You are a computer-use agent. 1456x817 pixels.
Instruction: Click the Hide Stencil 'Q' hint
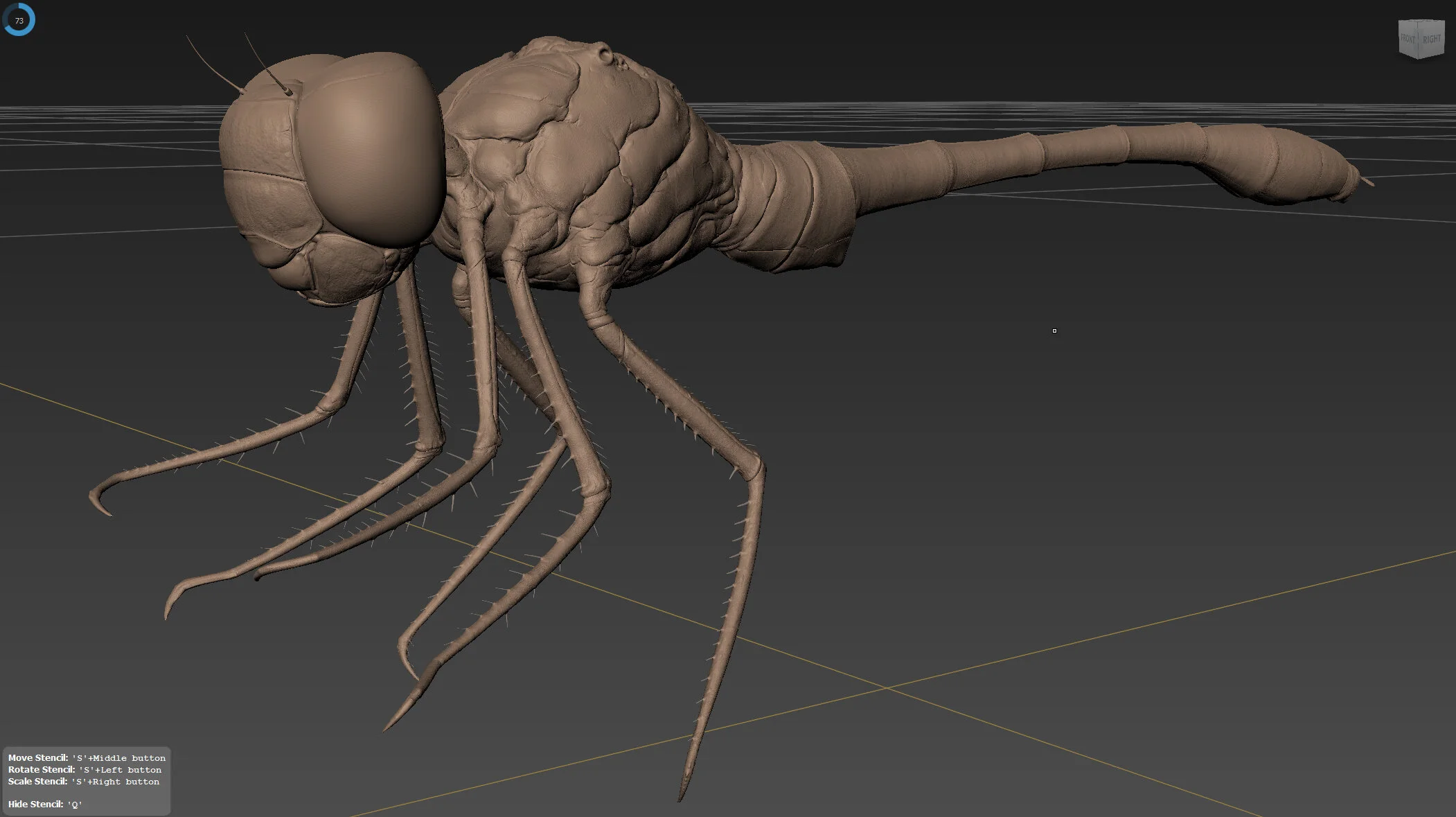[45, 805]
